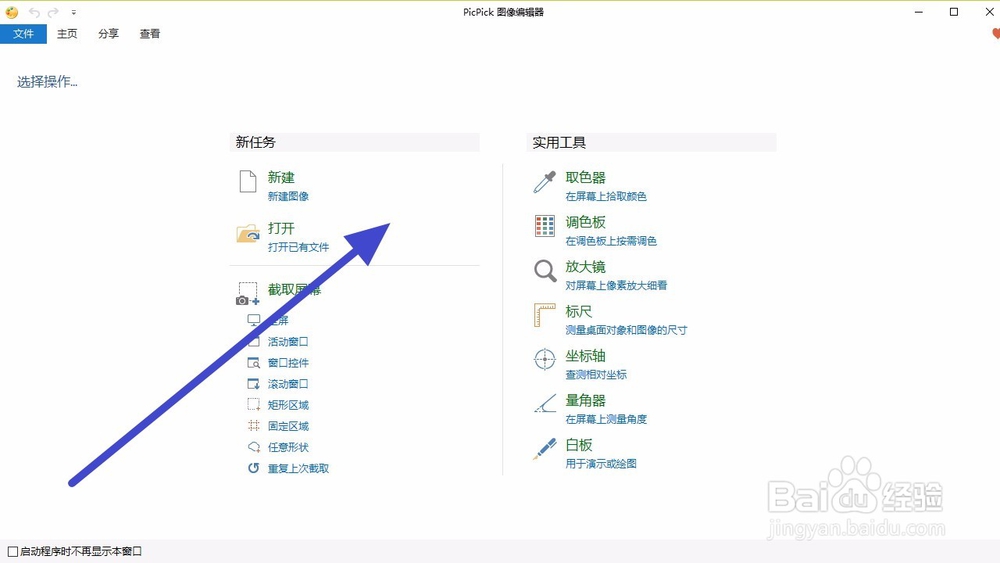Click the redo arrow in title bar

pyautogui.click(x=54, y=12)
